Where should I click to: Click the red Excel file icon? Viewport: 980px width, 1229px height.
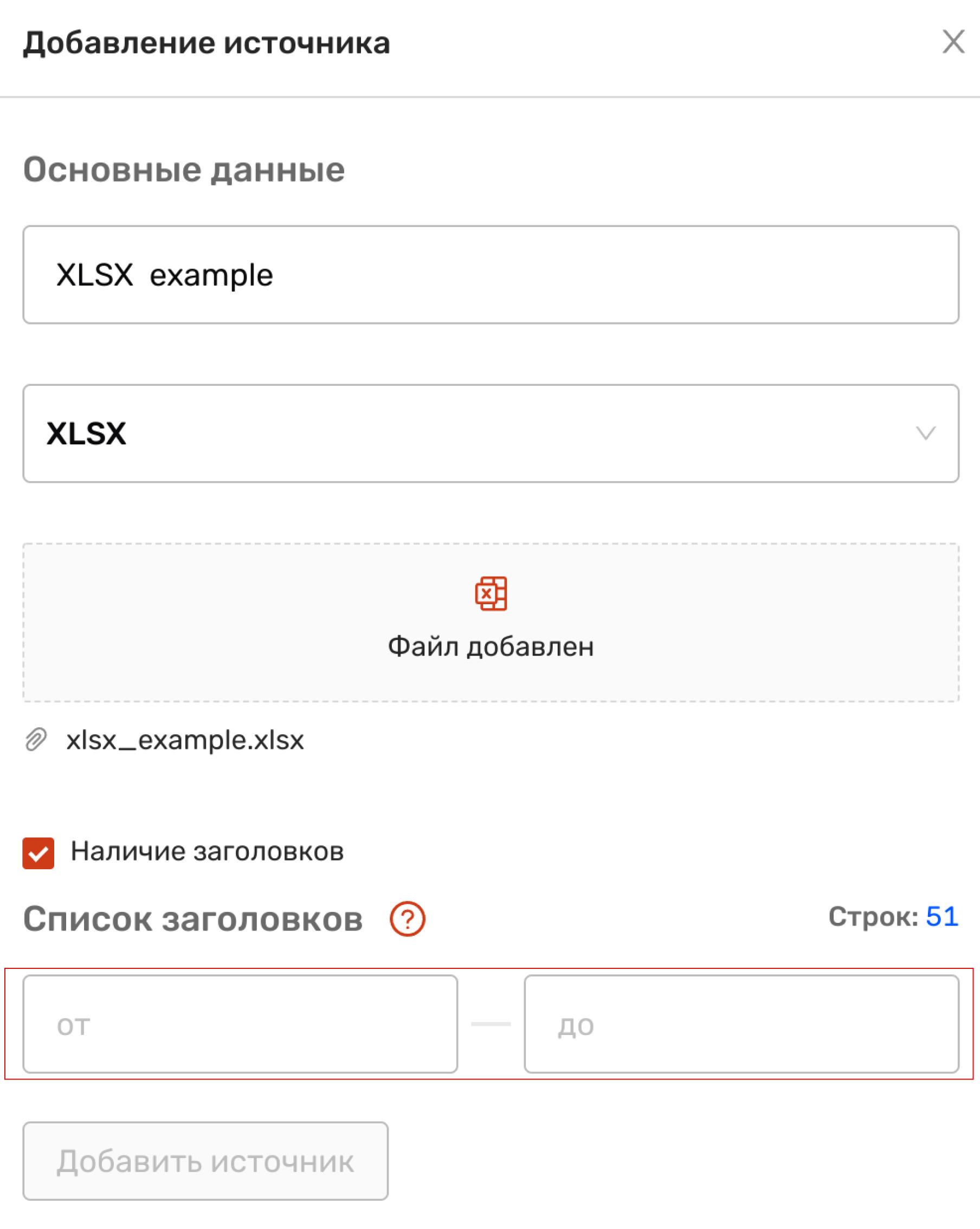(x=491, y=593)
